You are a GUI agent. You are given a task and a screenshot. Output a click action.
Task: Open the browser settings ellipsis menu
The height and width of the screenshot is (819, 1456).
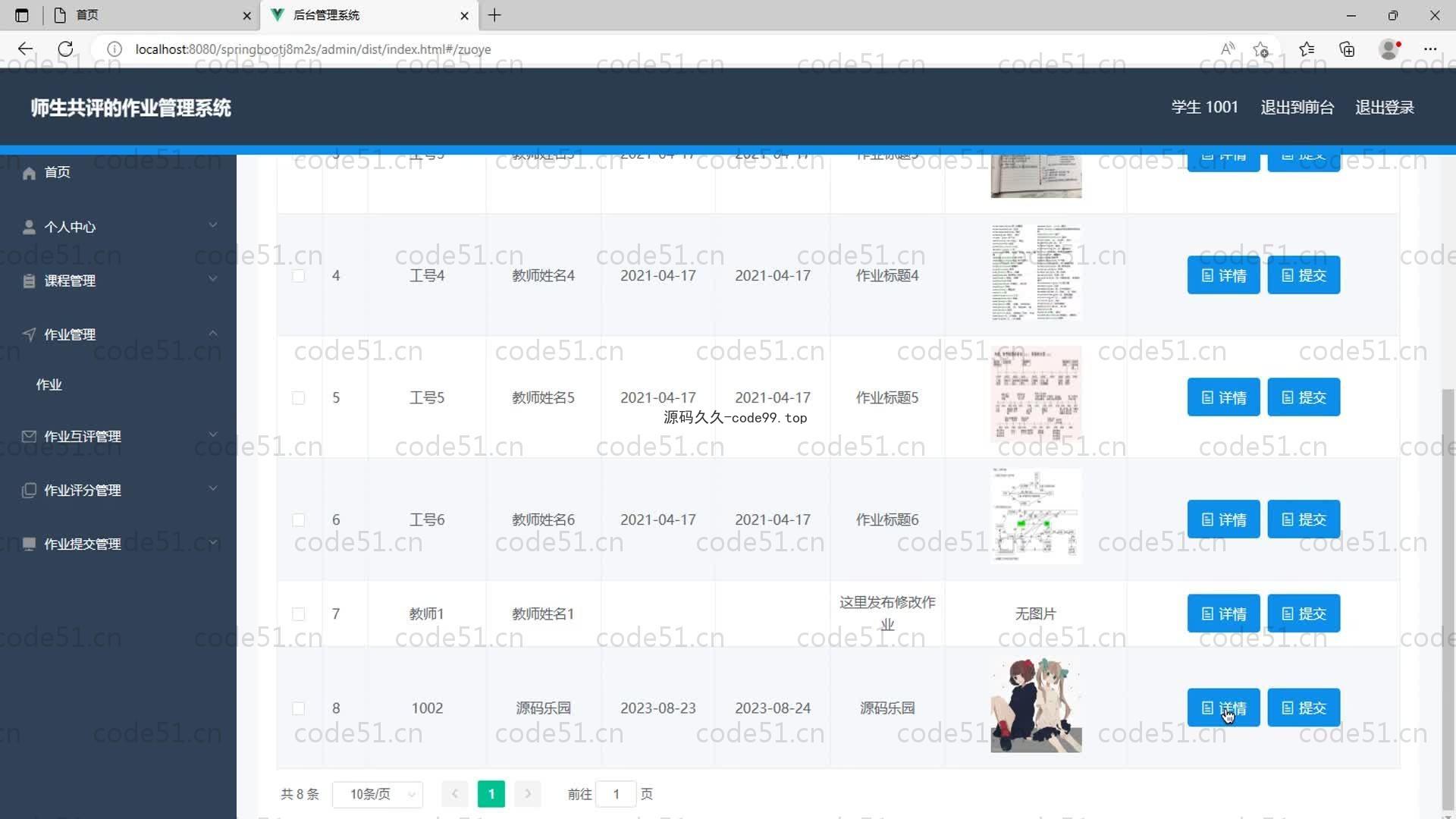click(1430, 49)
